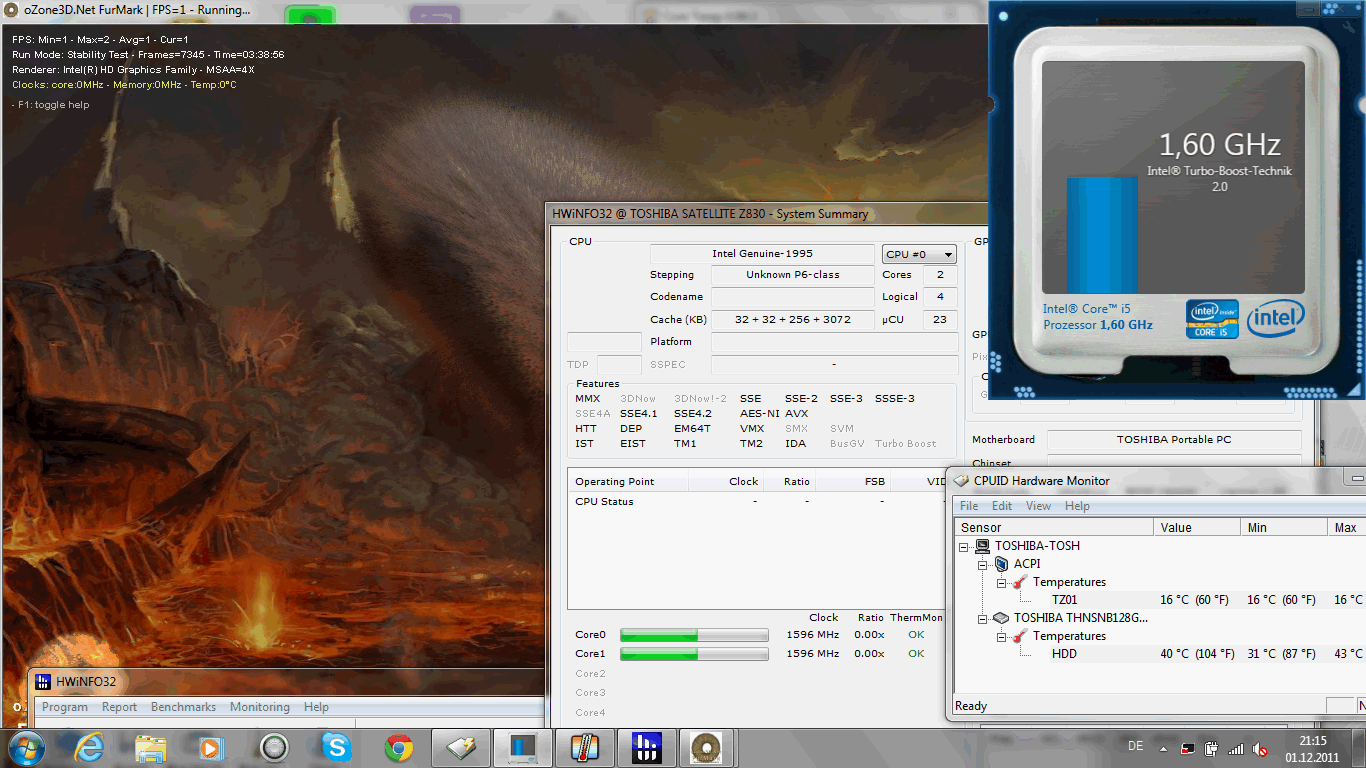Click the TOSHIBA Portable PC motherboard field
This screenshot has width=1366, height=768.
click(x=1174, y=439)
